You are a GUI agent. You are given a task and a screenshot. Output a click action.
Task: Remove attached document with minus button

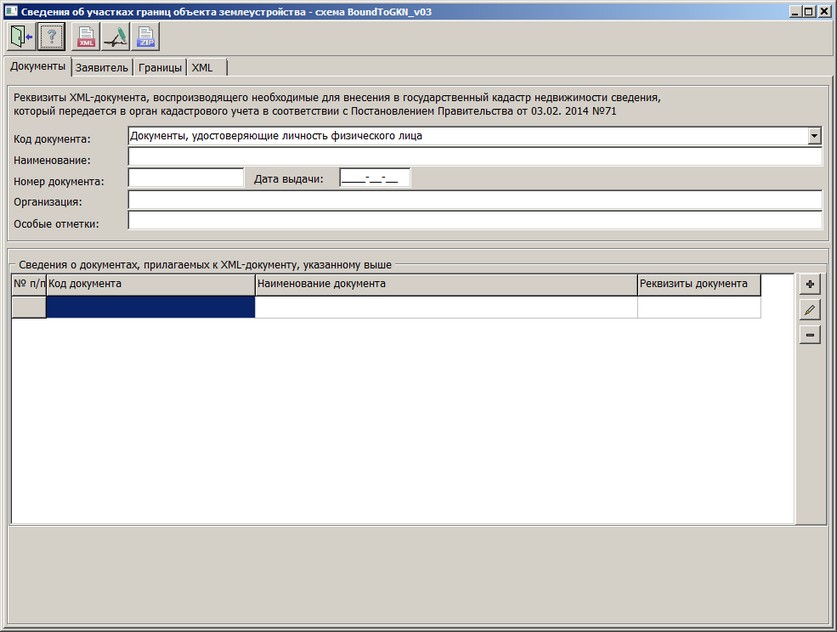[810, 335]
